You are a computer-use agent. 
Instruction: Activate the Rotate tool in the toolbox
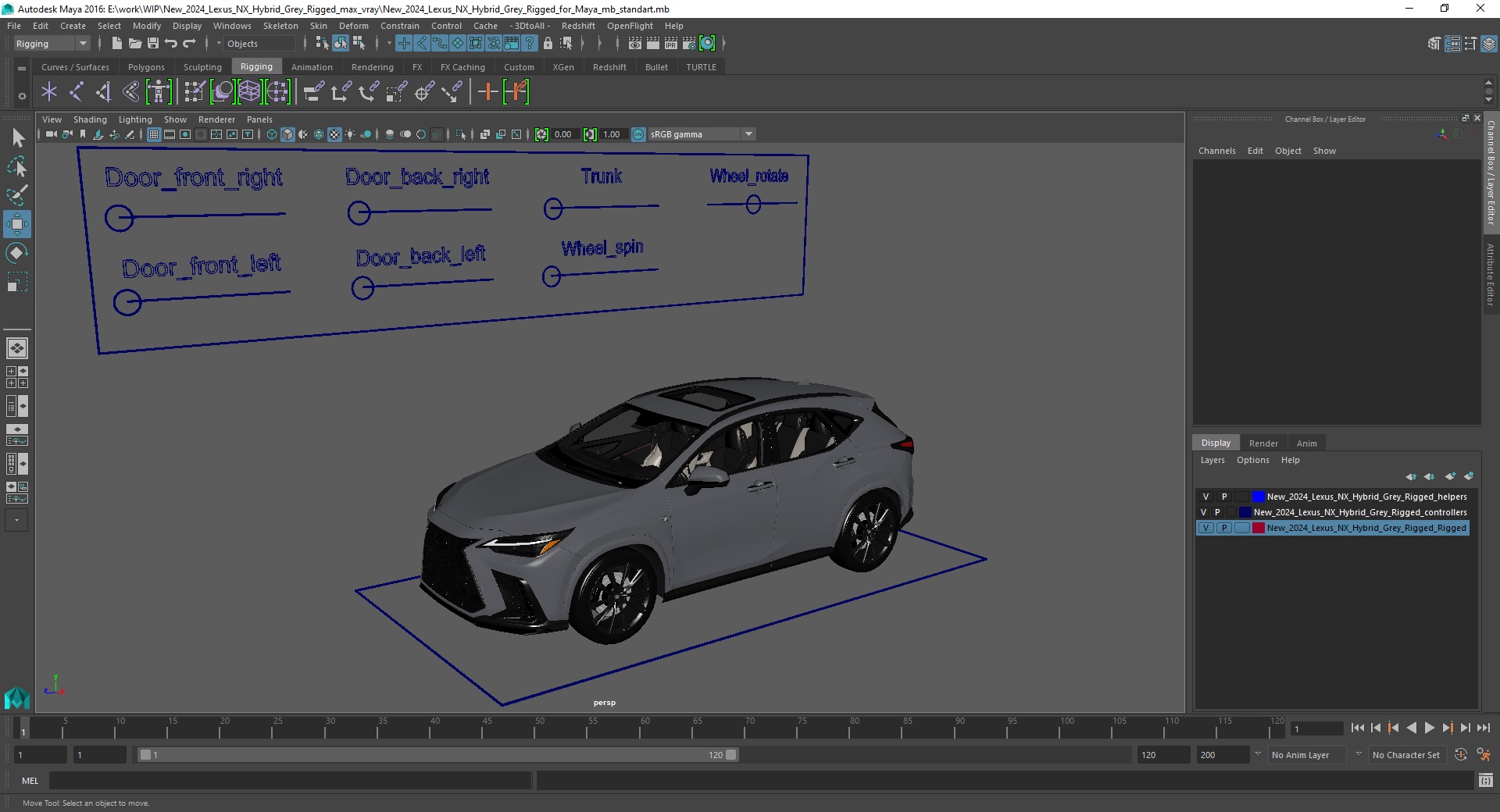(17, 252)
